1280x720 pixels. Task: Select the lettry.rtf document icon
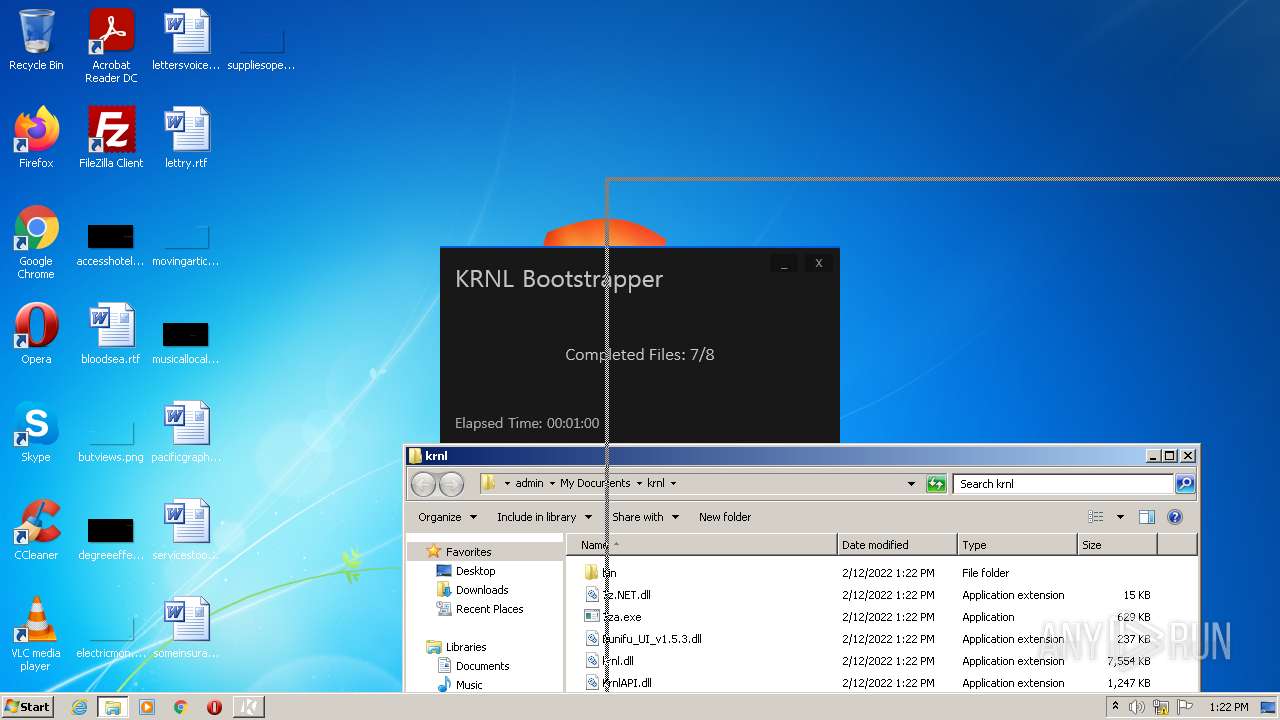pos(186,138)
